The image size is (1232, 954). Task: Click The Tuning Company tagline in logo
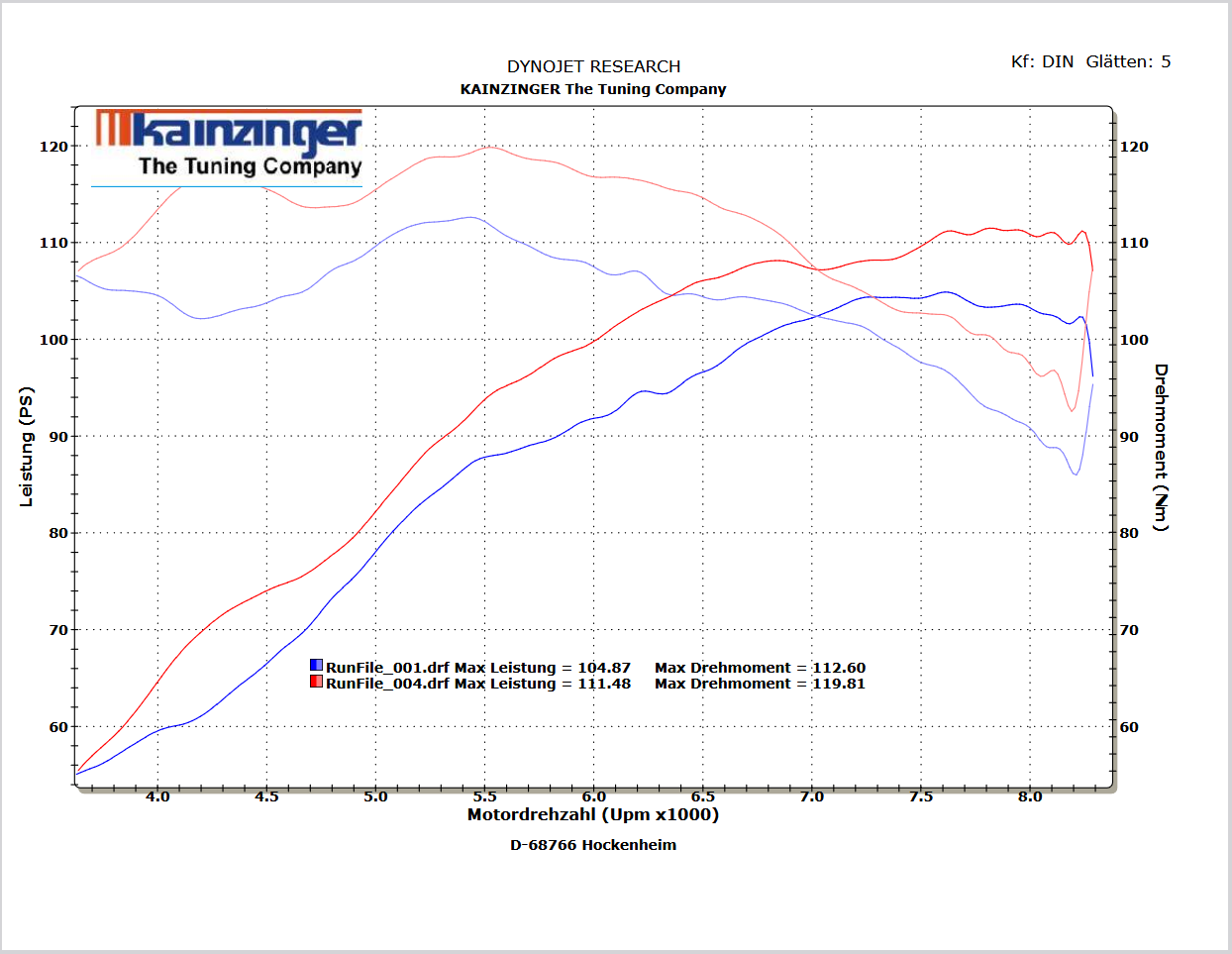coord(251,166)
